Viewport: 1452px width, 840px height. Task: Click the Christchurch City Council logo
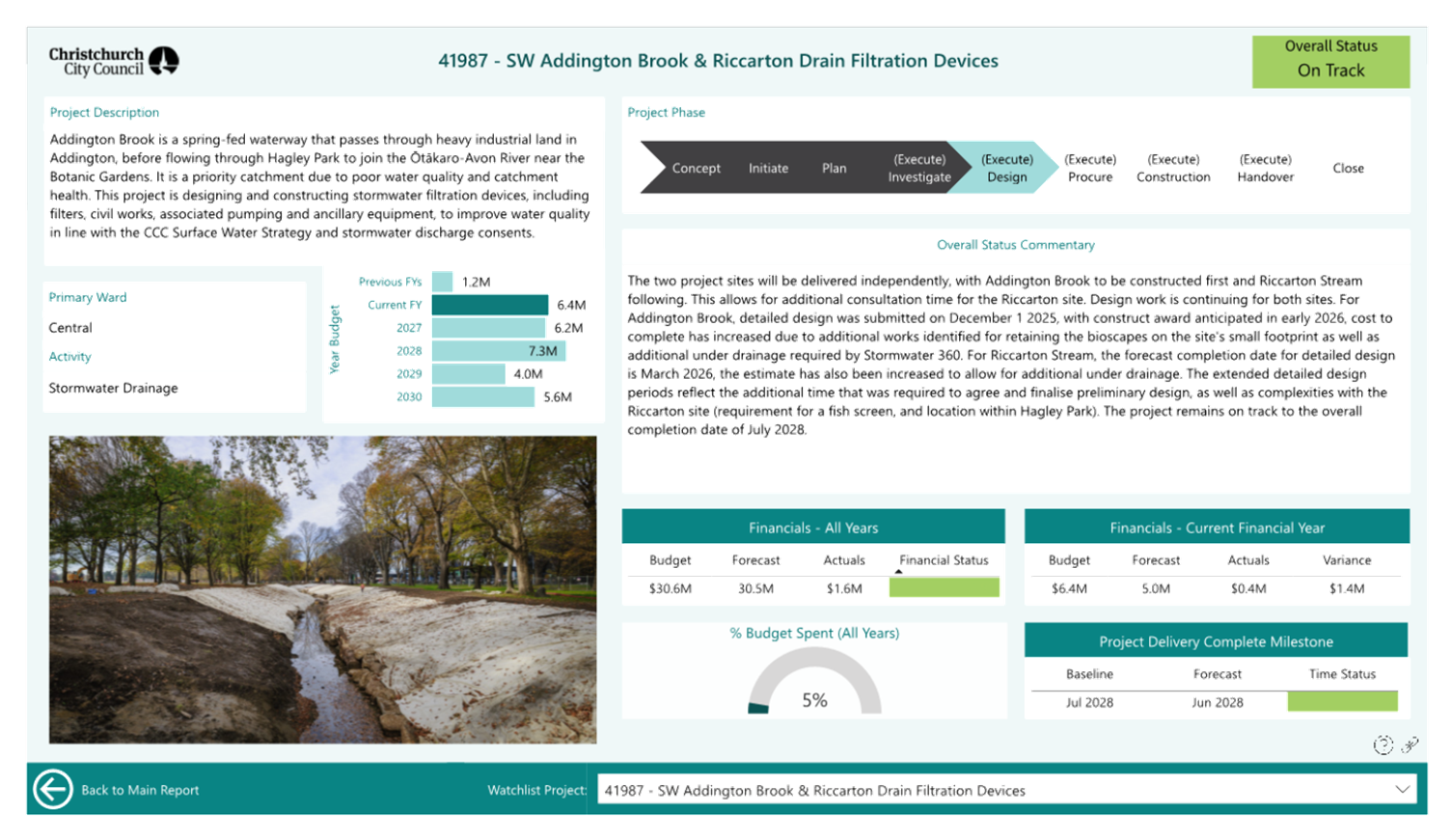tap(113, 62)
